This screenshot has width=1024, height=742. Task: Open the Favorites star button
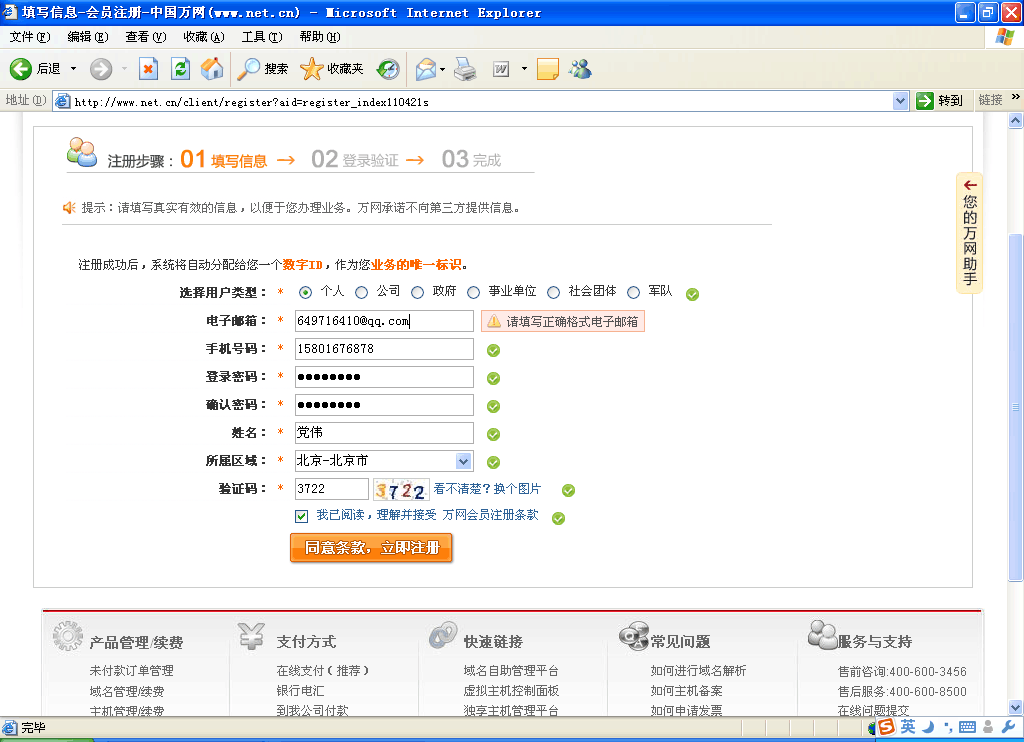[x=331, y=69]
